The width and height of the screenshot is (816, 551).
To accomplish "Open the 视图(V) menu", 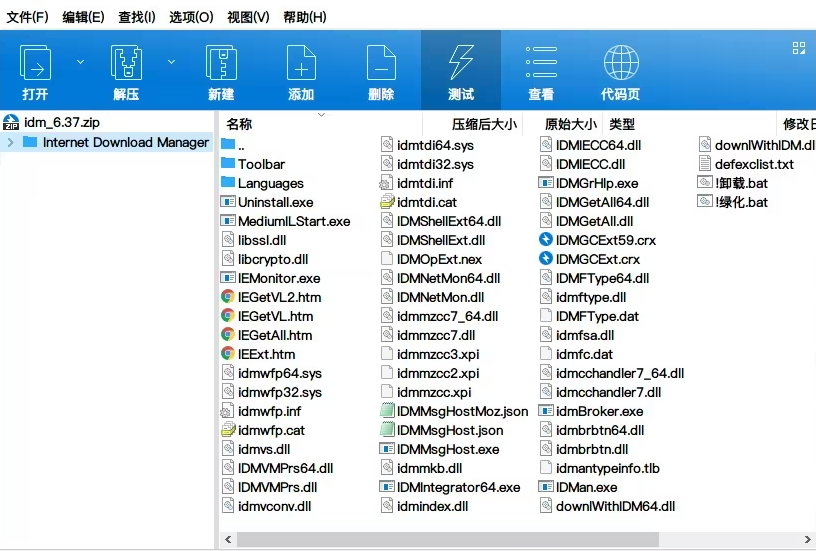I will click(248, 17).
